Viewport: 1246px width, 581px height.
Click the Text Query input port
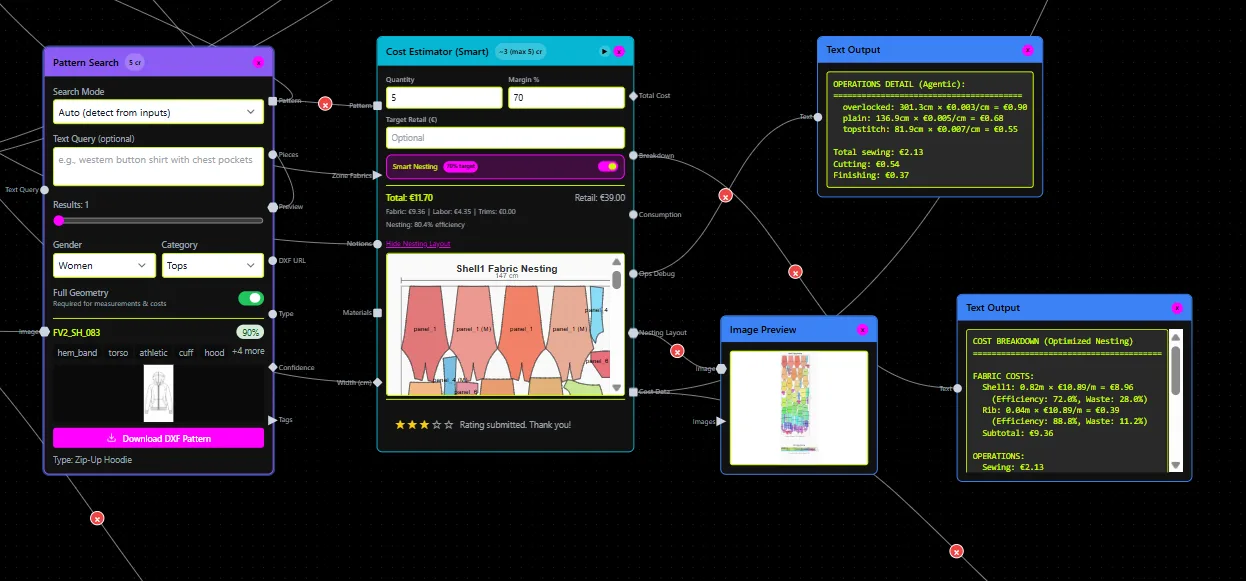(x=45, y=189)
